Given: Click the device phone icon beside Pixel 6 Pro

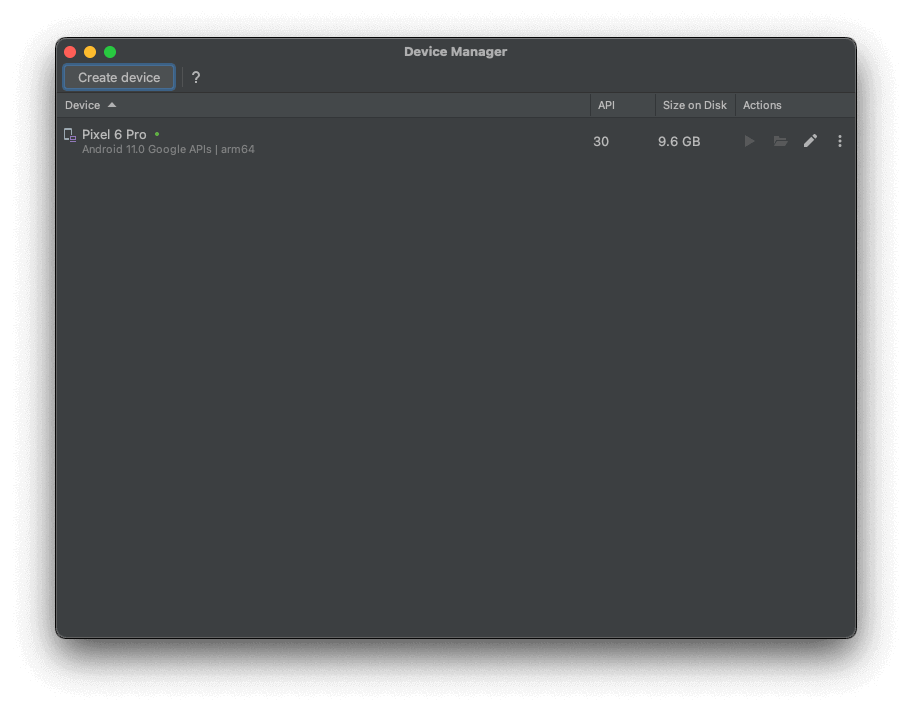Looking at the screenshot, I should click(70, 134).
